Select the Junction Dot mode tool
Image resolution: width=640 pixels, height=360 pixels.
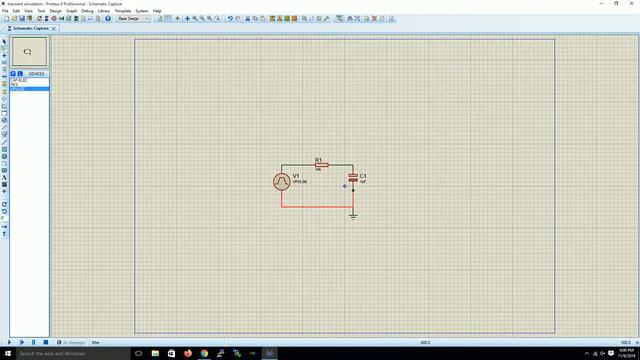(4, 56)
